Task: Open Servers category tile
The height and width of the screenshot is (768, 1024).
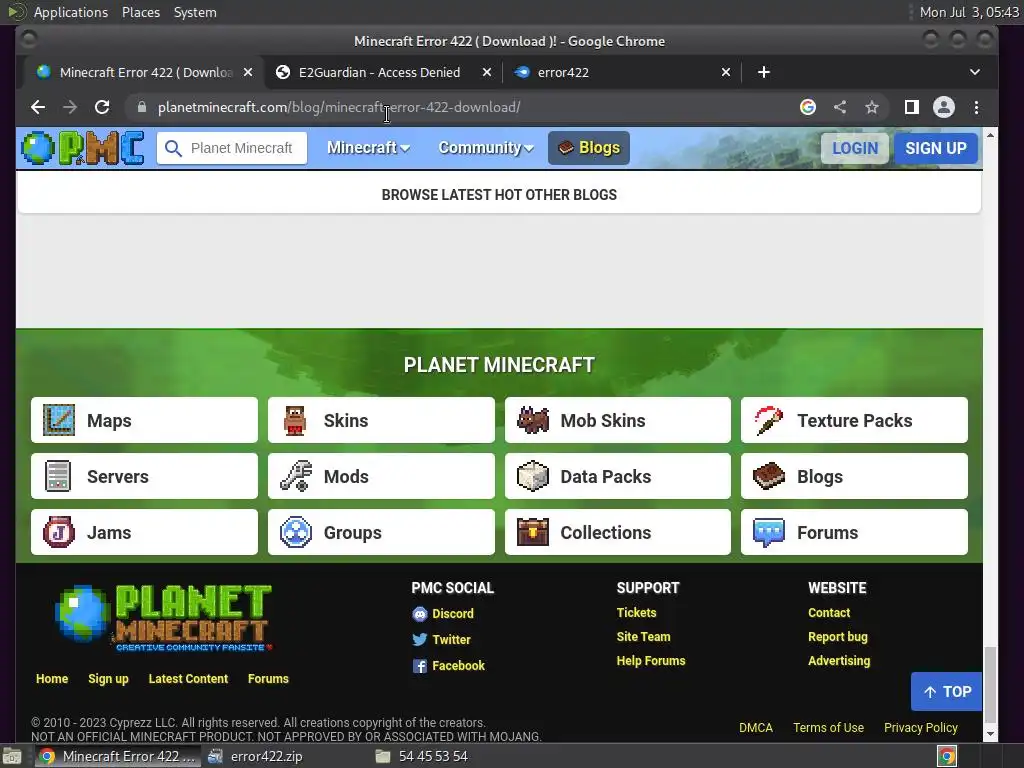Action: pos(144,476)
